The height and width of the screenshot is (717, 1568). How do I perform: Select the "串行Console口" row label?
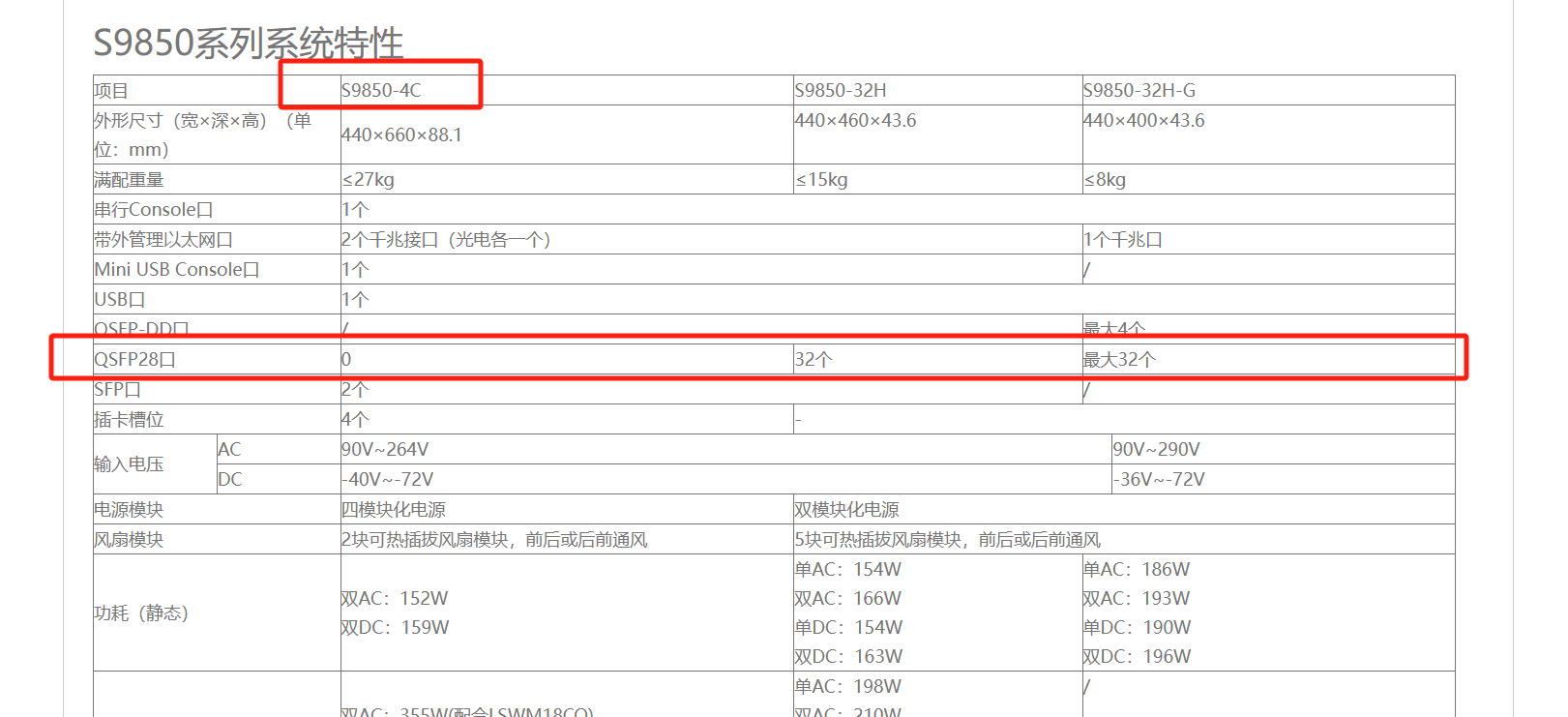tap(153, 210)
